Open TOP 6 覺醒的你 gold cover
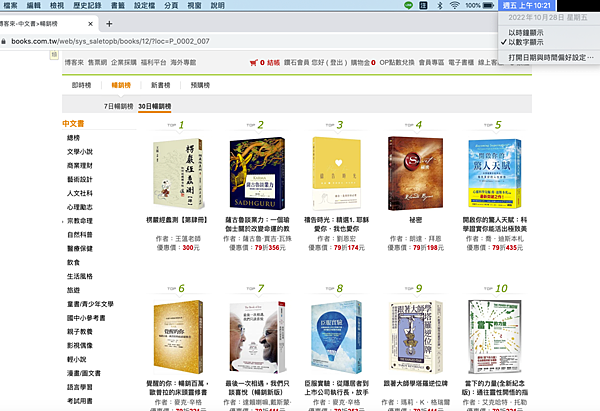 click(178, 337)
